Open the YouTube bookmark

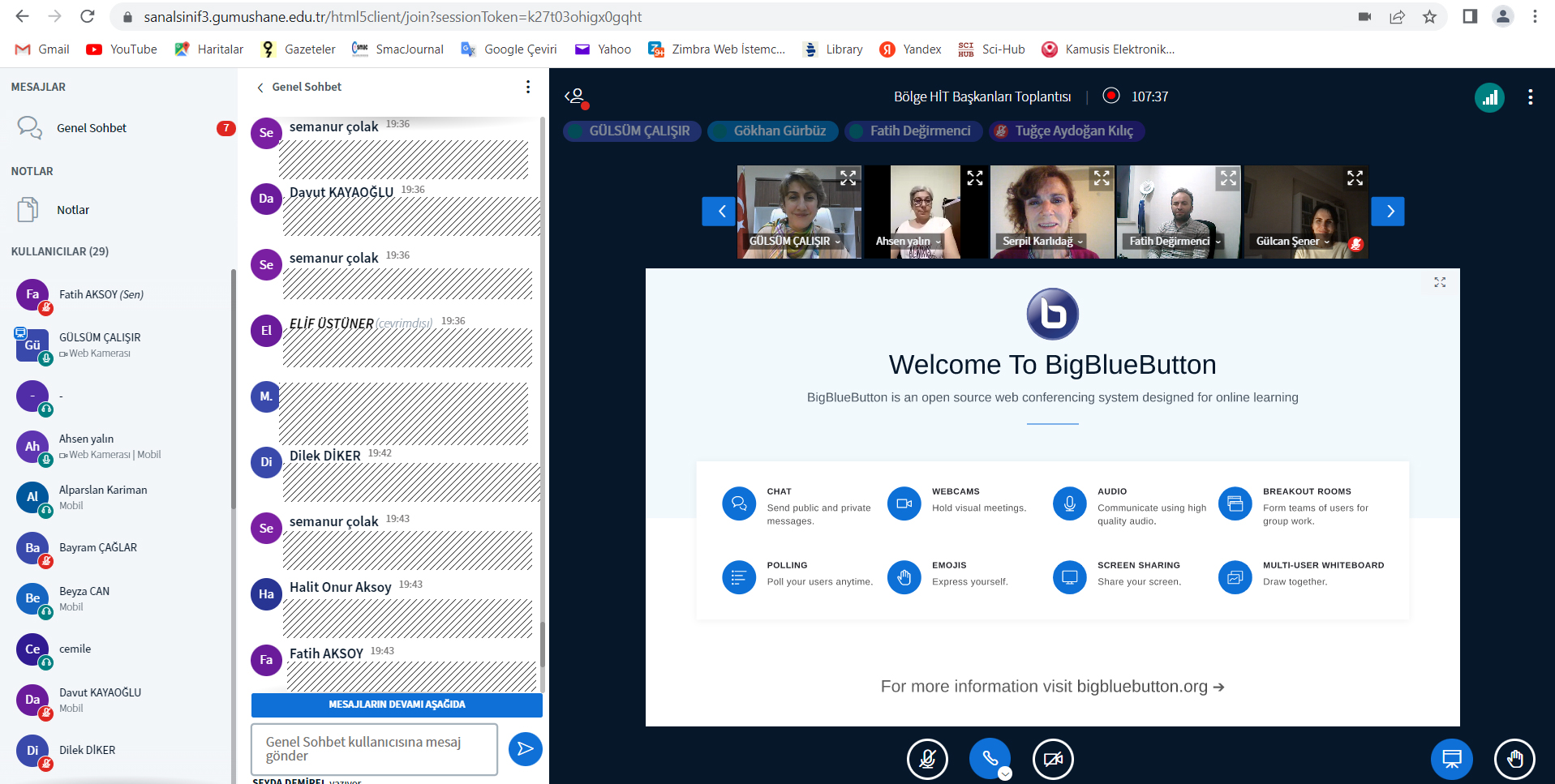click(122, 49)
